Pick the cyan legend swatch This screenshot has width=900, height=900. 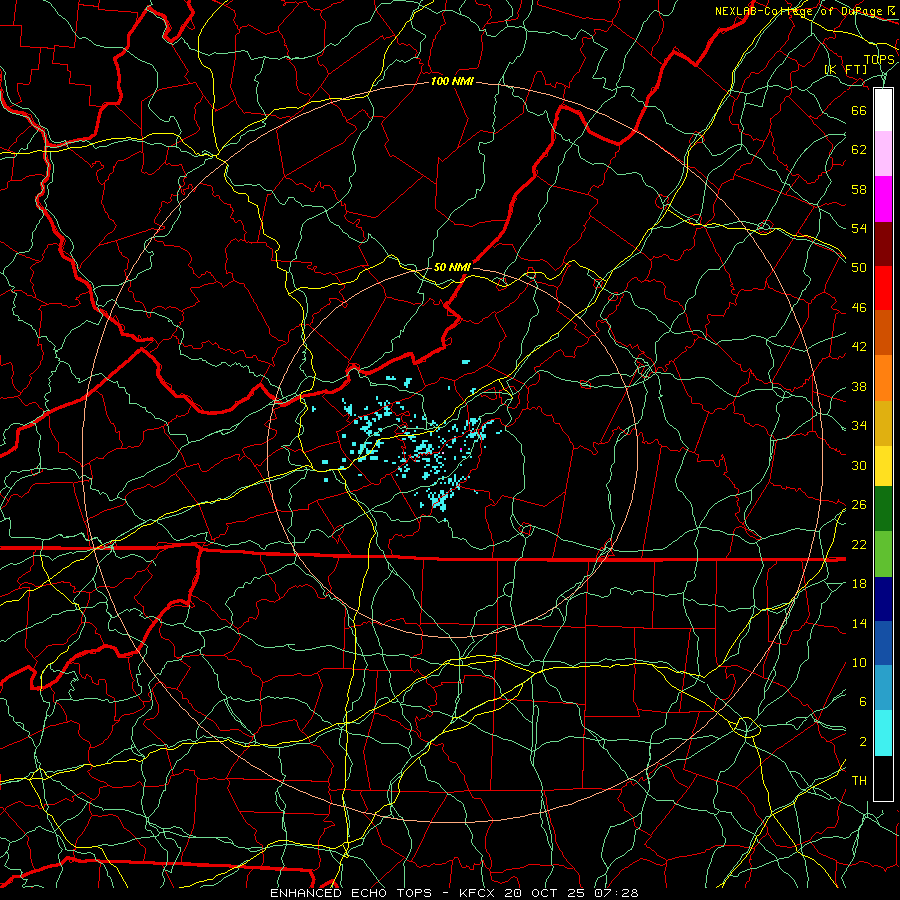tap(883, 733)
